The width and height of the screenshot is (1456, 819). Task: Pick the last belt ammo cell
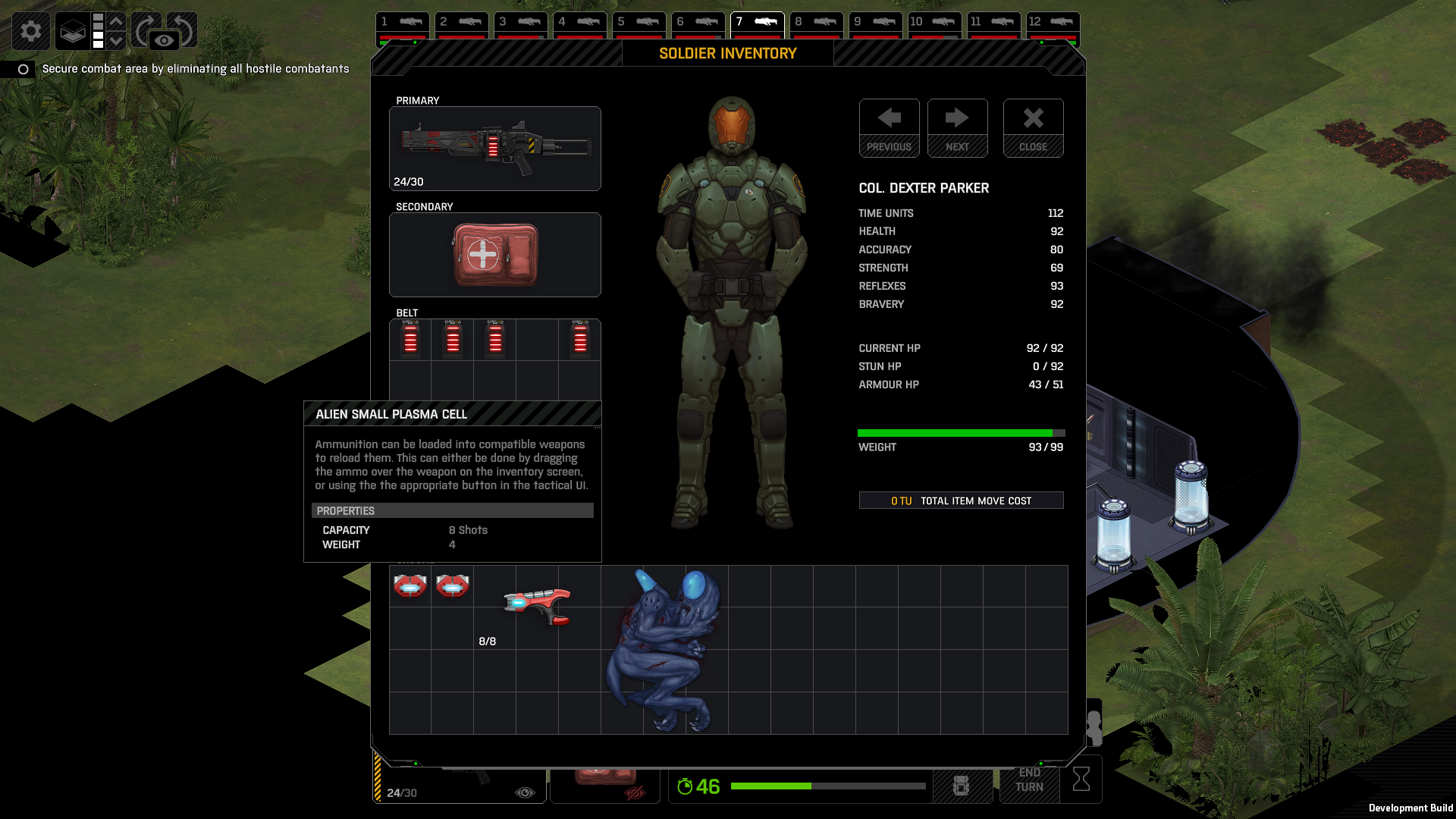(x=580, y=338)
